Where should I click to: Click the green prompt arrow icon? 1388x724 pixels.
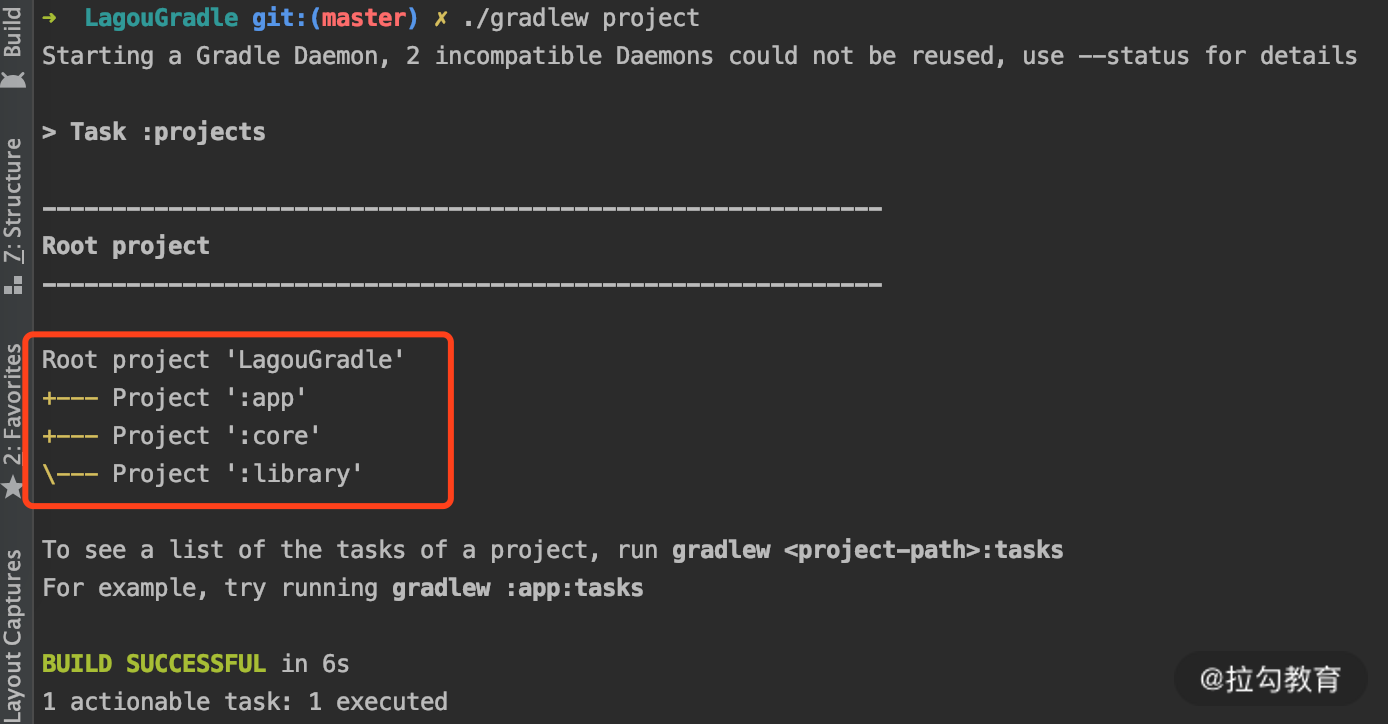[x=51, y=18]
